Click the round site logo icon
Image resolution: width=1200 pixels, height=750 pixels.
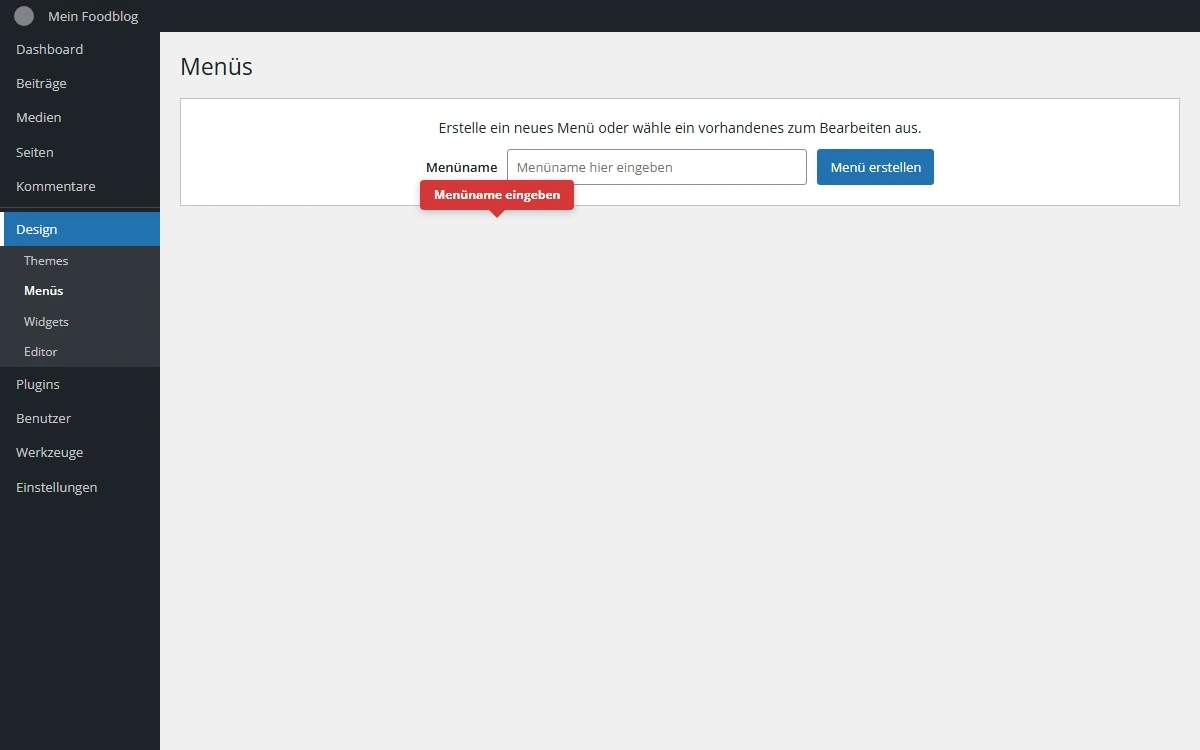(x=24, y=16)
